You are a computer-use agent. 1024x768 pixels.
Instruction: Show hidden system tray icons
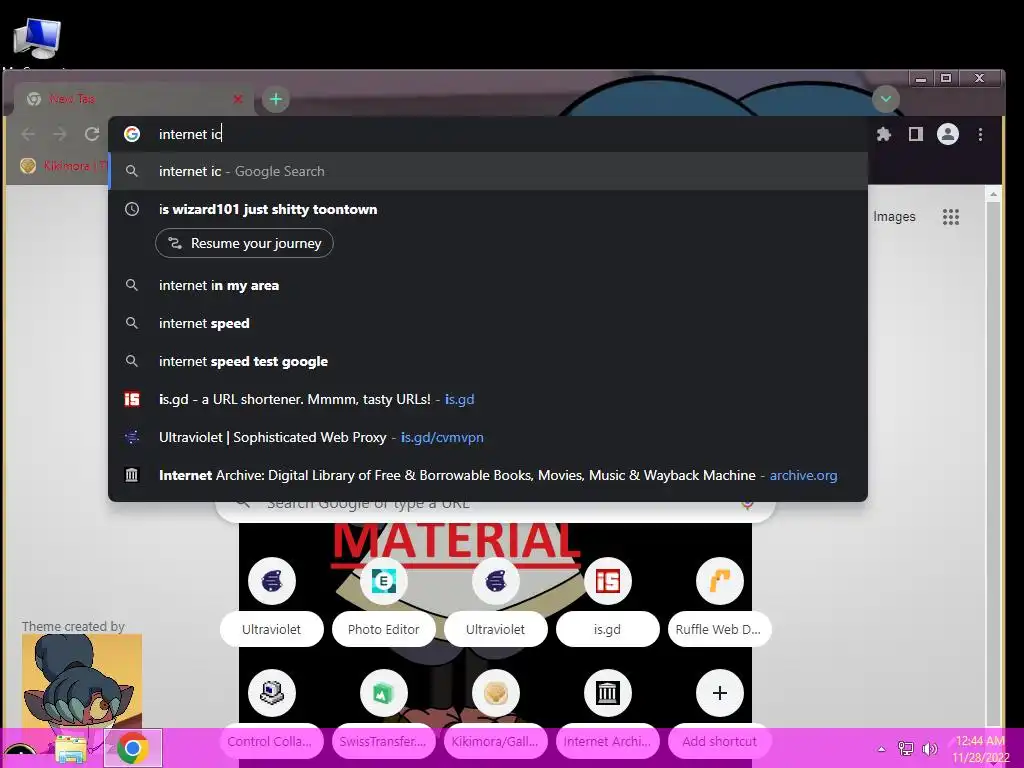(x=882, y=749)
